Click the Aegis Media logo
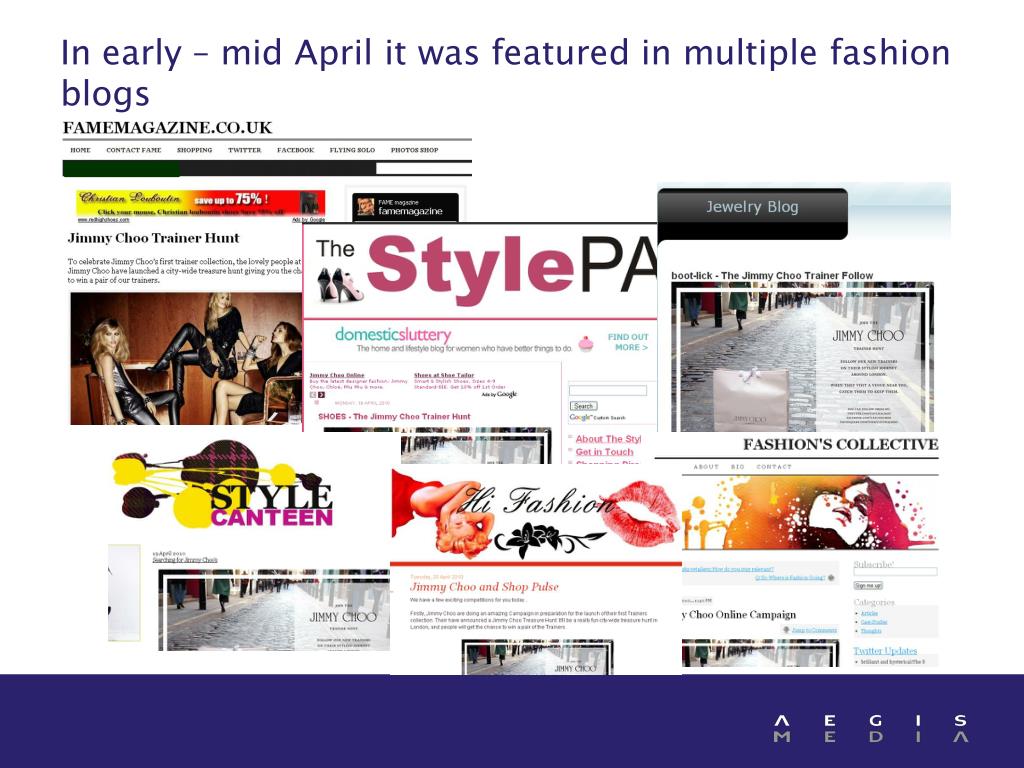 coord(871,728)
